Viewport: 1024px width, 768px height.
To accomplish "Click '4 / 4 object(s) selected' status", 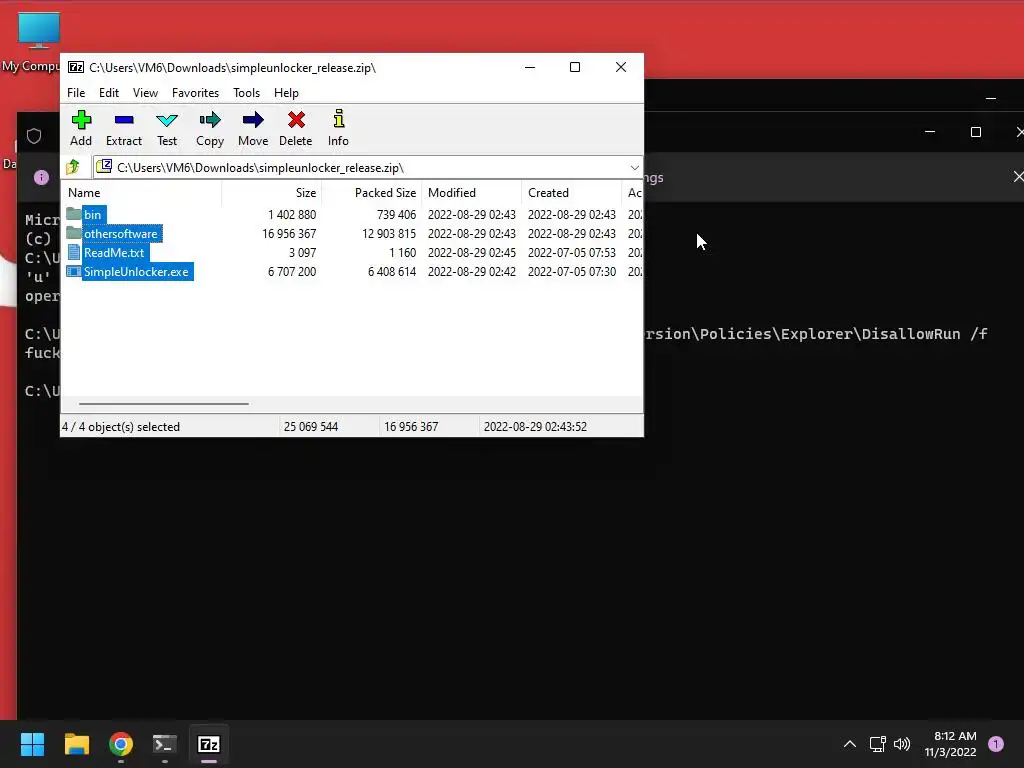I will (121, 426).
